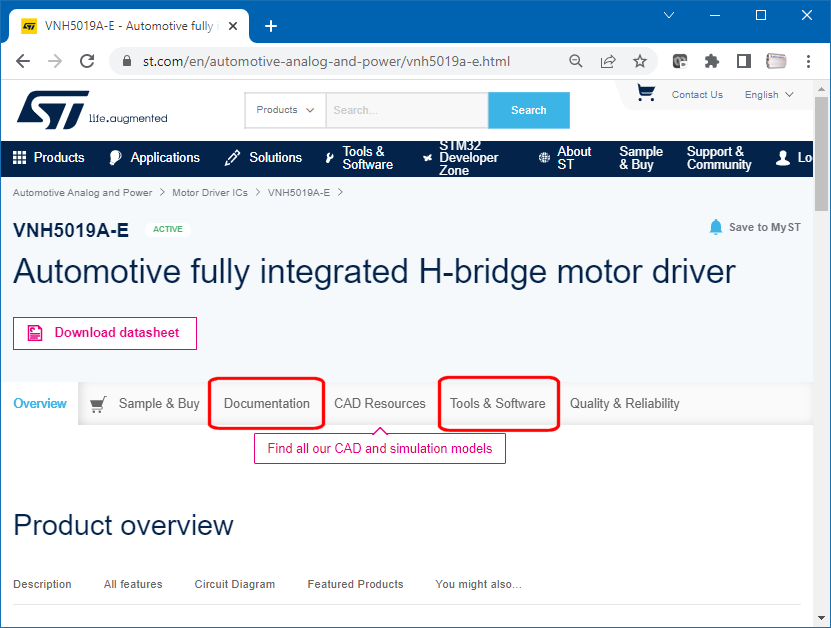Switch to the Tools & Software product tab

coord(498,403)
